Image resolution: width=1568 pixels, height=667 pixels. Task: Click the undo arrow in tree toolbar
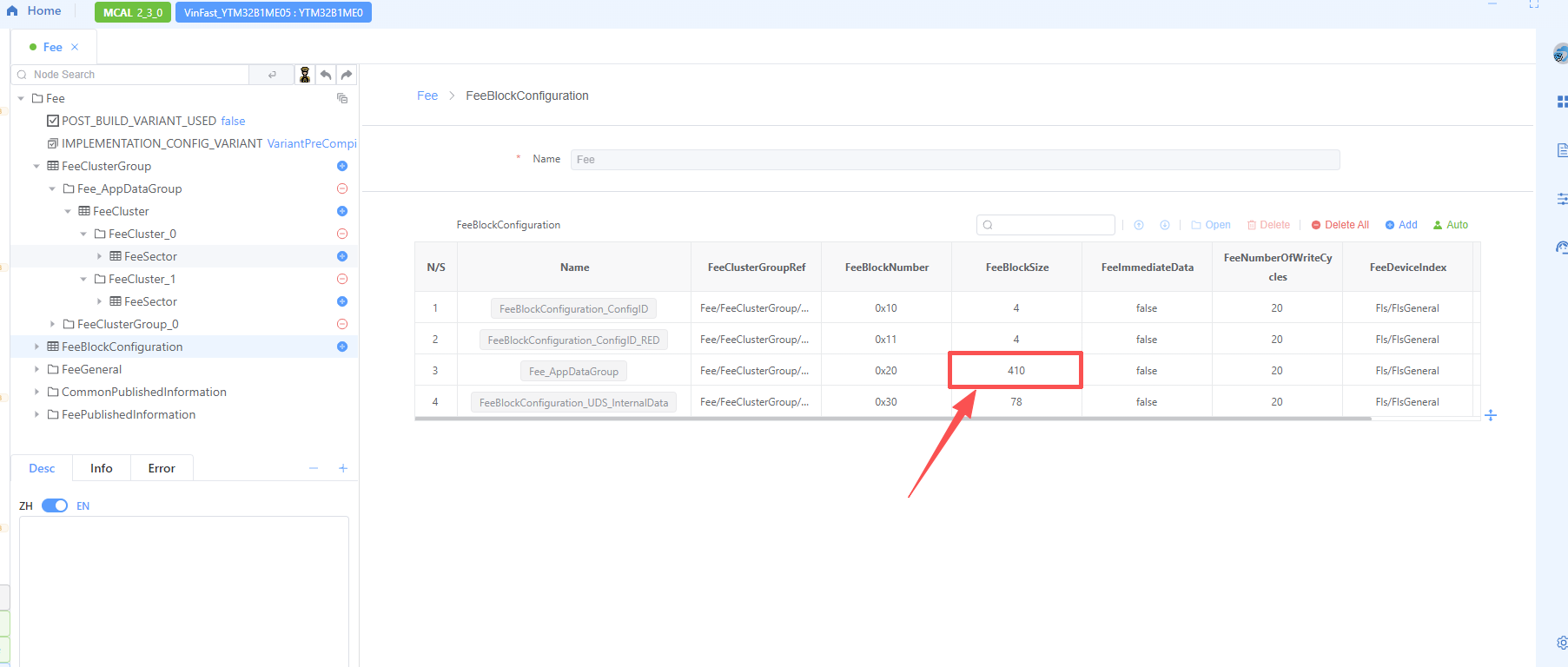(x=326, y=75)
